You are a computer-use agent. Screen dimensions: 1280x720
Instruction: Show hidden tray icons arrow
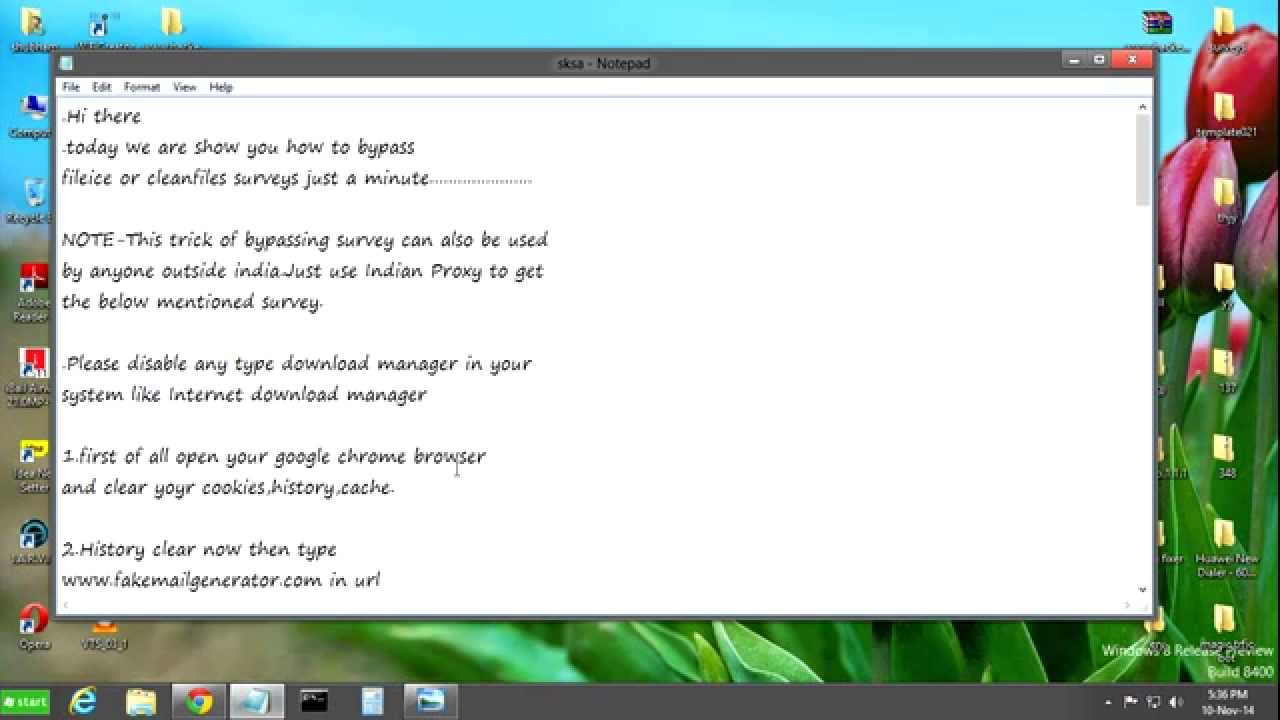[x=1108, y=702]
